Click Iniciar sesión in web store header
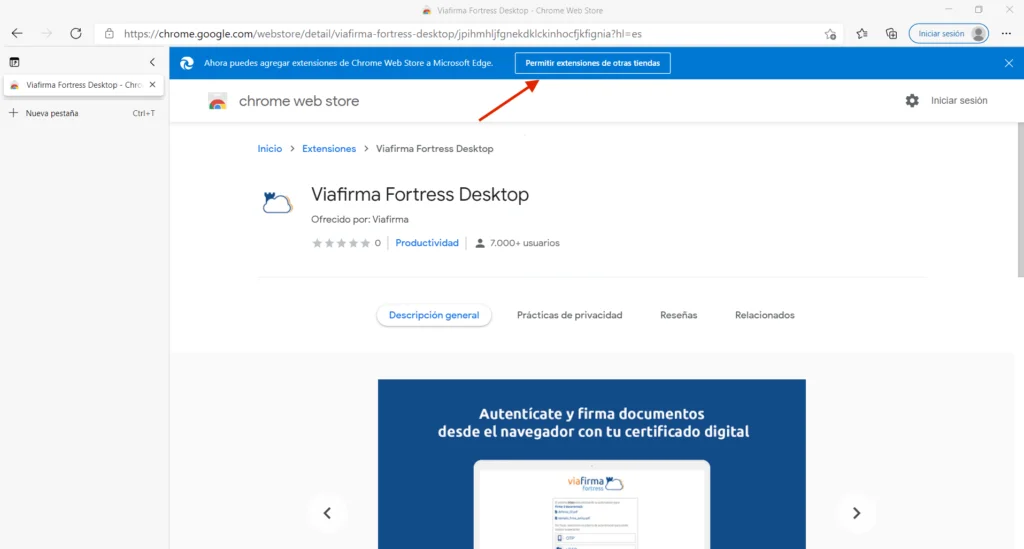 (x=959, y=101)
